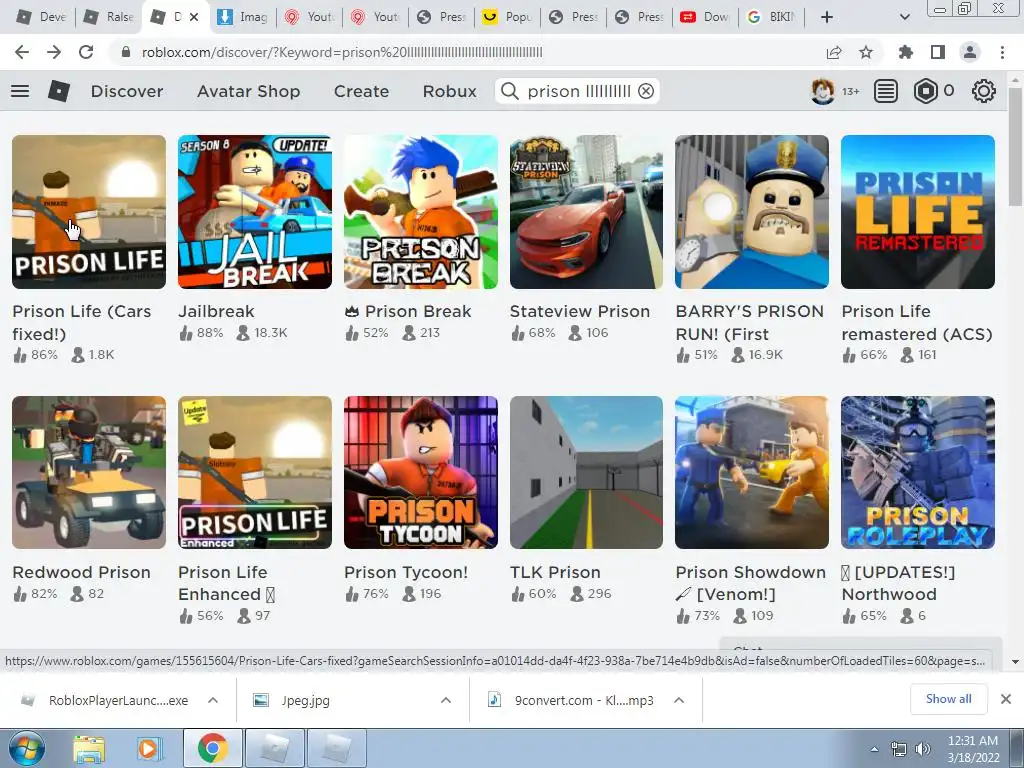Open Jailbreak game title link
This screenshot has width=1024, height=768.
tap(216, 312)
